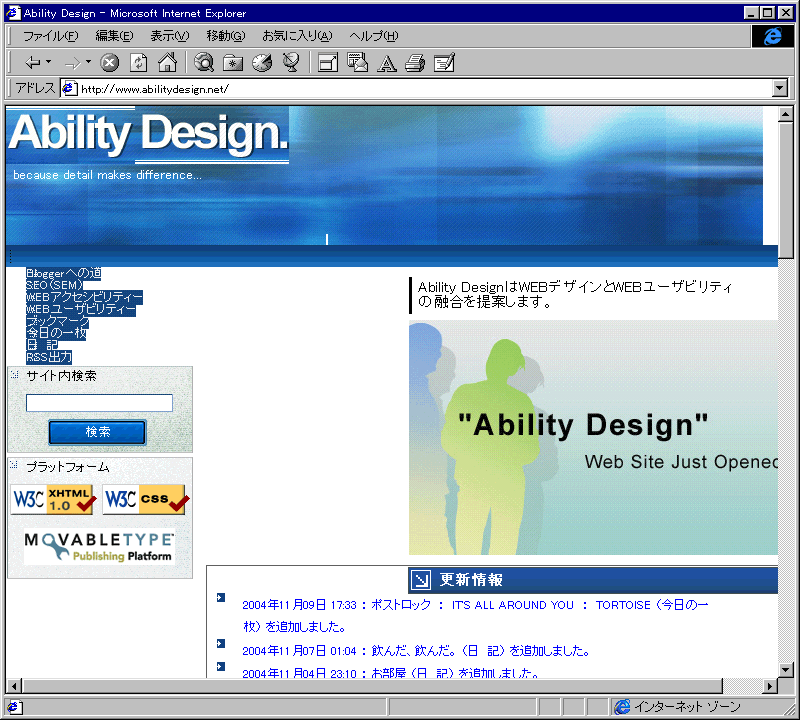Open the 編集(E) menu
Screen dimensions: 800x720
[x=114, y=36]
